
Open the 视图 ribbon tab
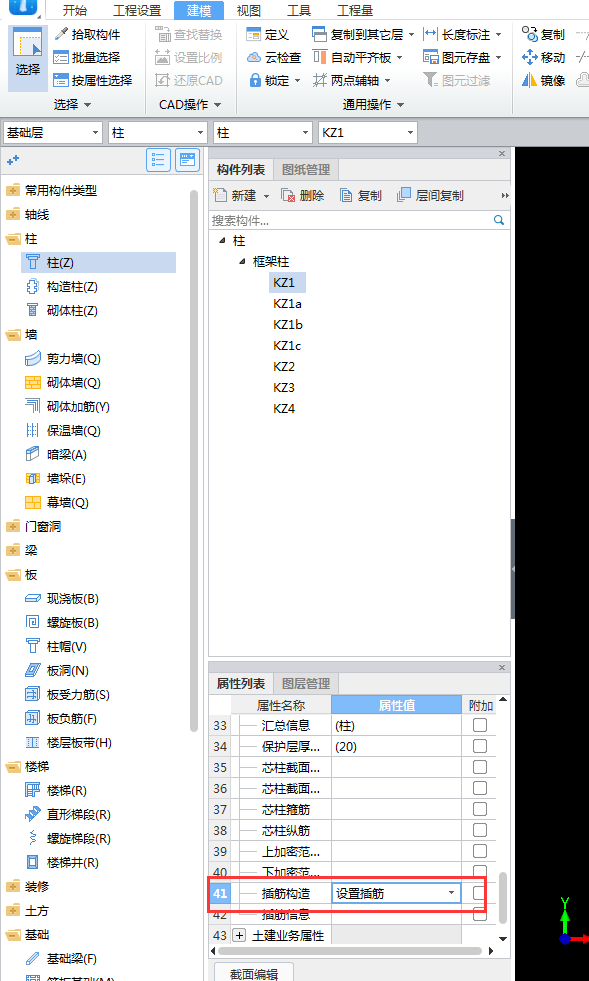click(x=248, y=11)
